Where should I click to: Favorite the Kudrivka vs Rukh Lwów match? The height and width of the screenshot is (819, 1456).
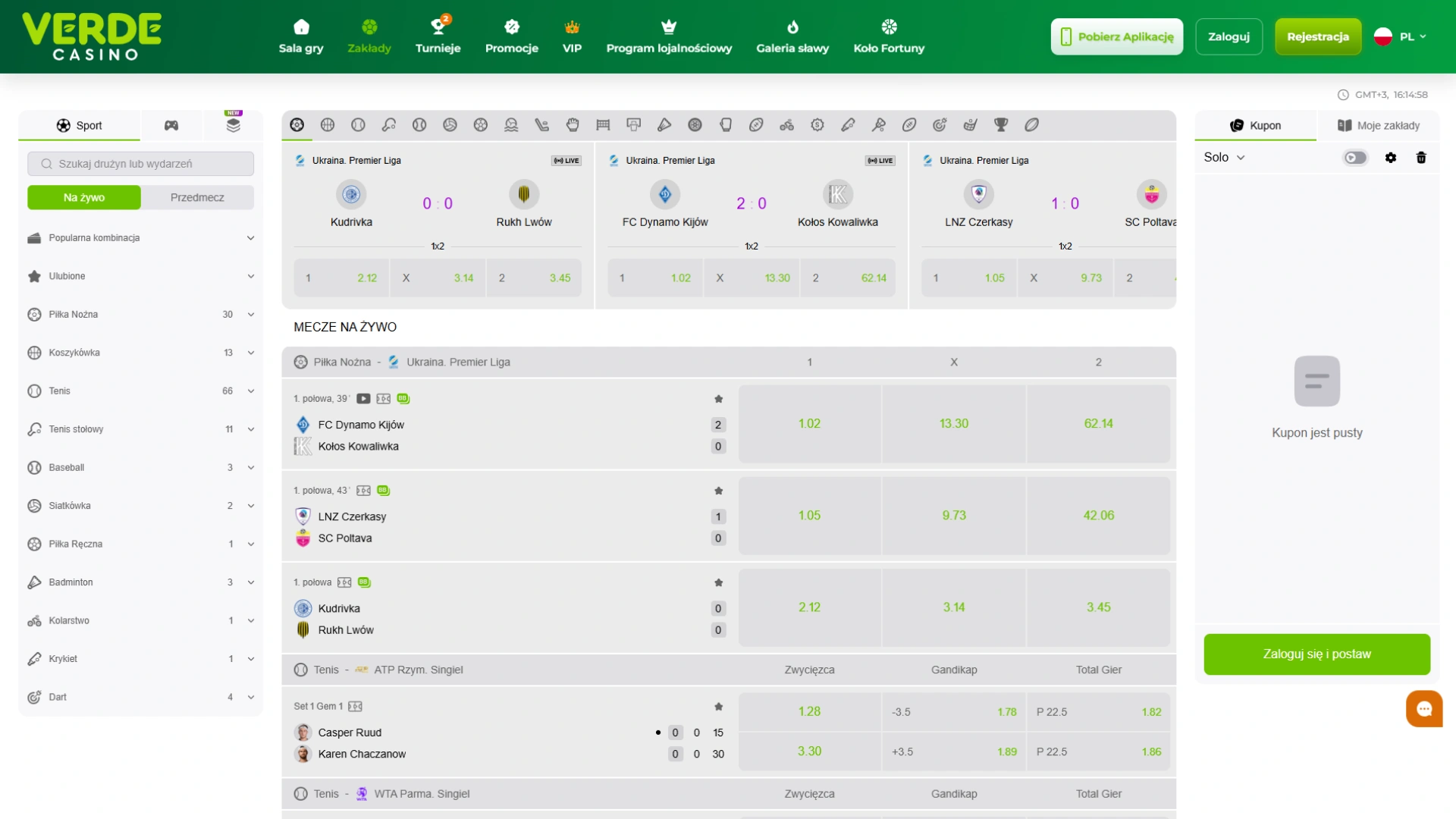718,582
